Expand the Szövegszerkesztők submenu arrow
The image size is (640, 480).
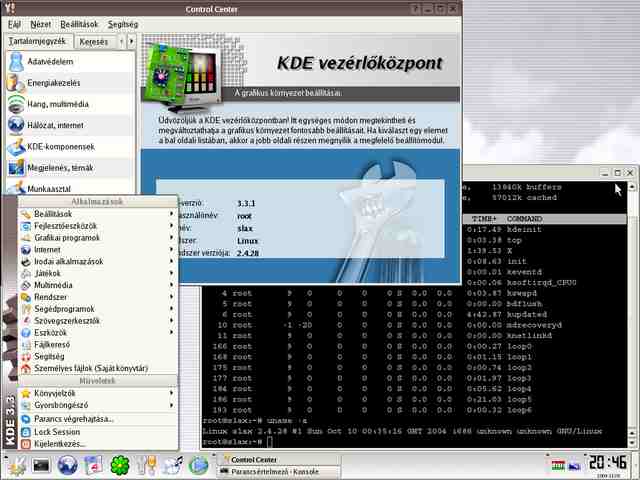tap(171, 321)
